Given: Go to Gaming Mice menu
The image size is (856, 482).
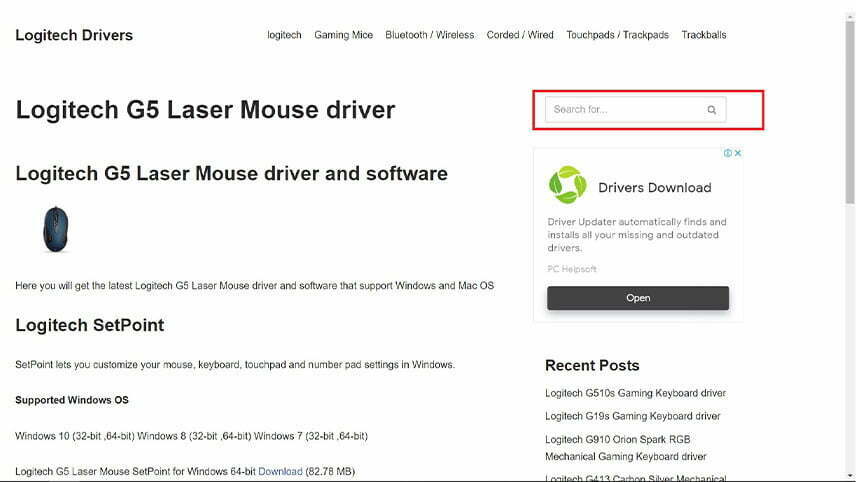Looking at the screenshot, I should tap(343, 35).
